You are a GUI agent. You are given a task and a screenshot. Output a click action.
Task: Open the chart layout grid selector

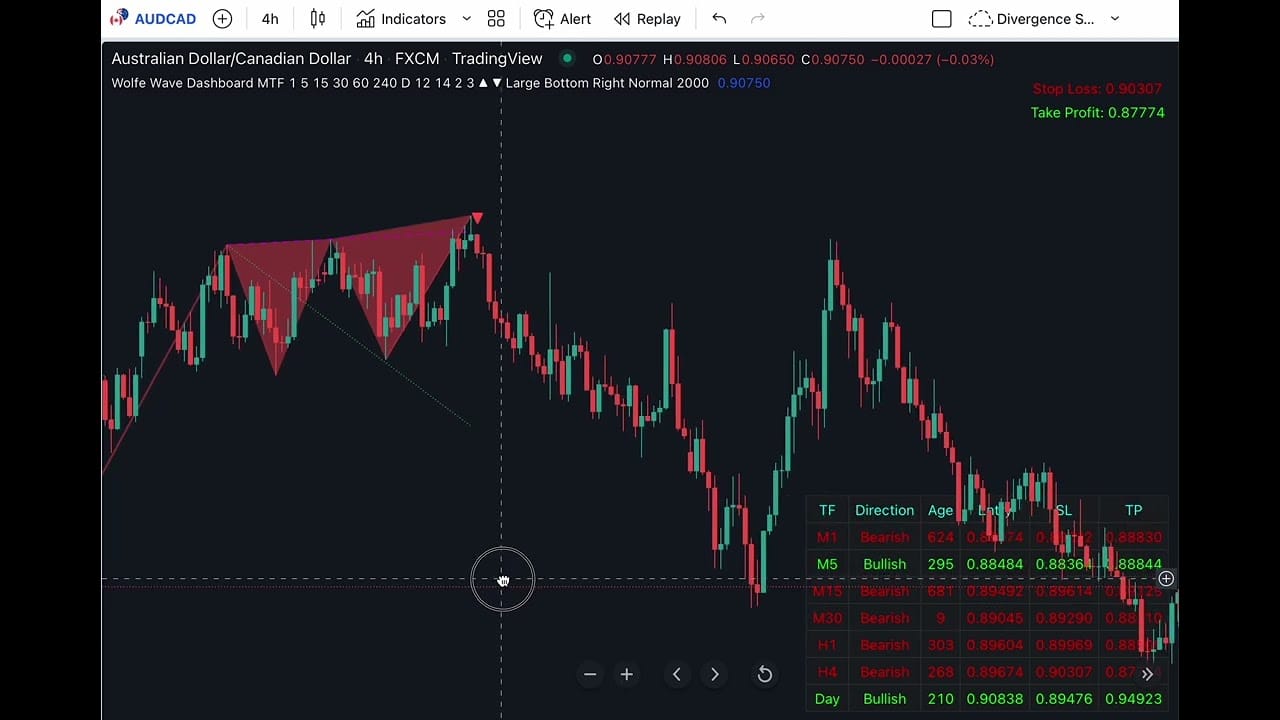(x=496, y=18)
